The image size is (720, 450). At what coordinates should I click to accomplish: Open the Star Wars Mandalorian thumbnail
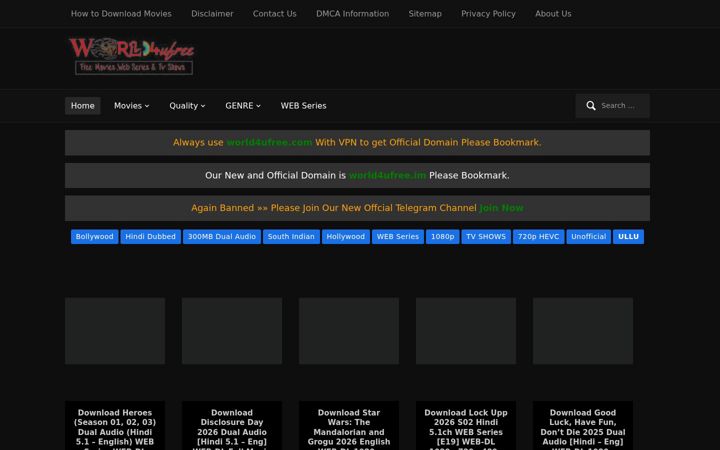click(349, 331)
